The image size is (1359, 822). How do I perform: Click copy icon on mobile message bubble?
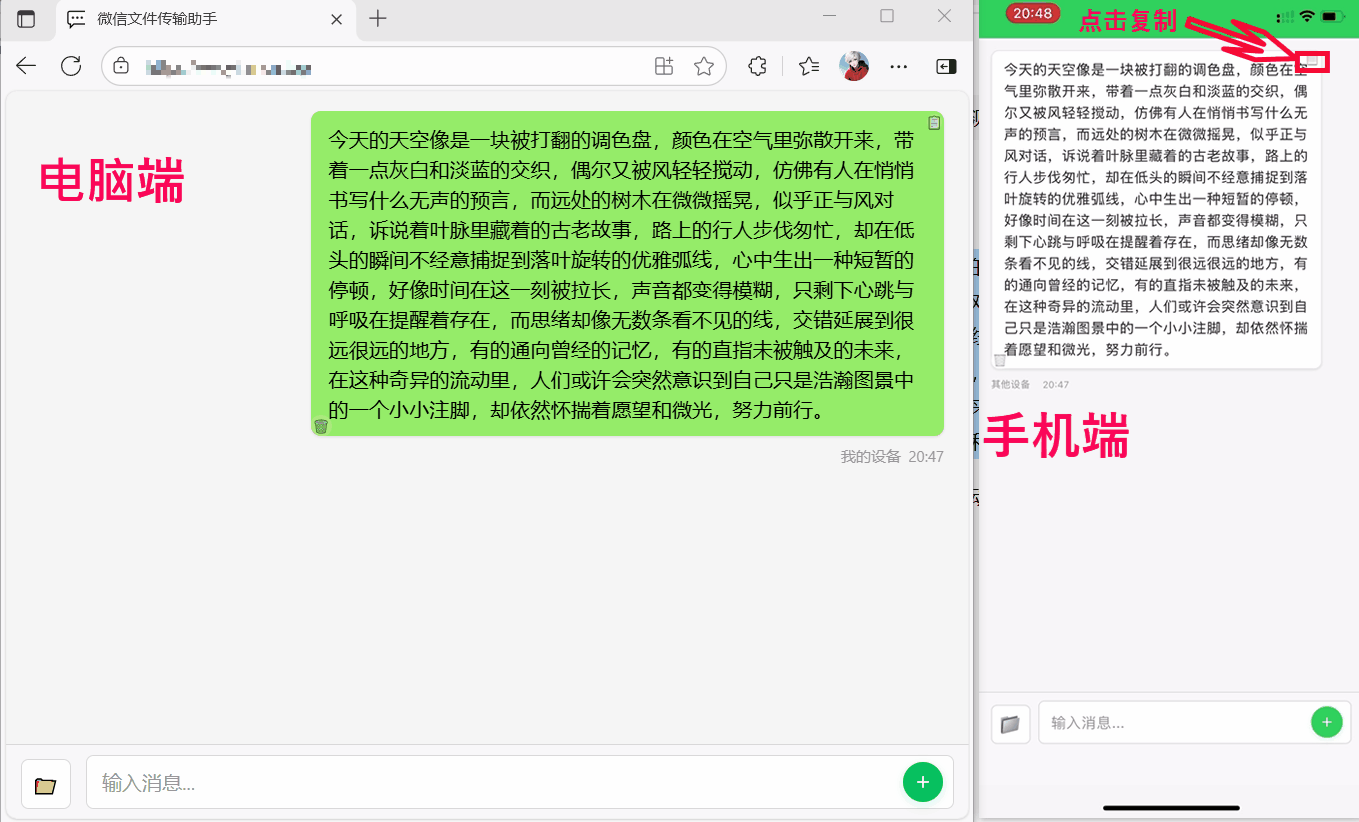coord(1313,62)
